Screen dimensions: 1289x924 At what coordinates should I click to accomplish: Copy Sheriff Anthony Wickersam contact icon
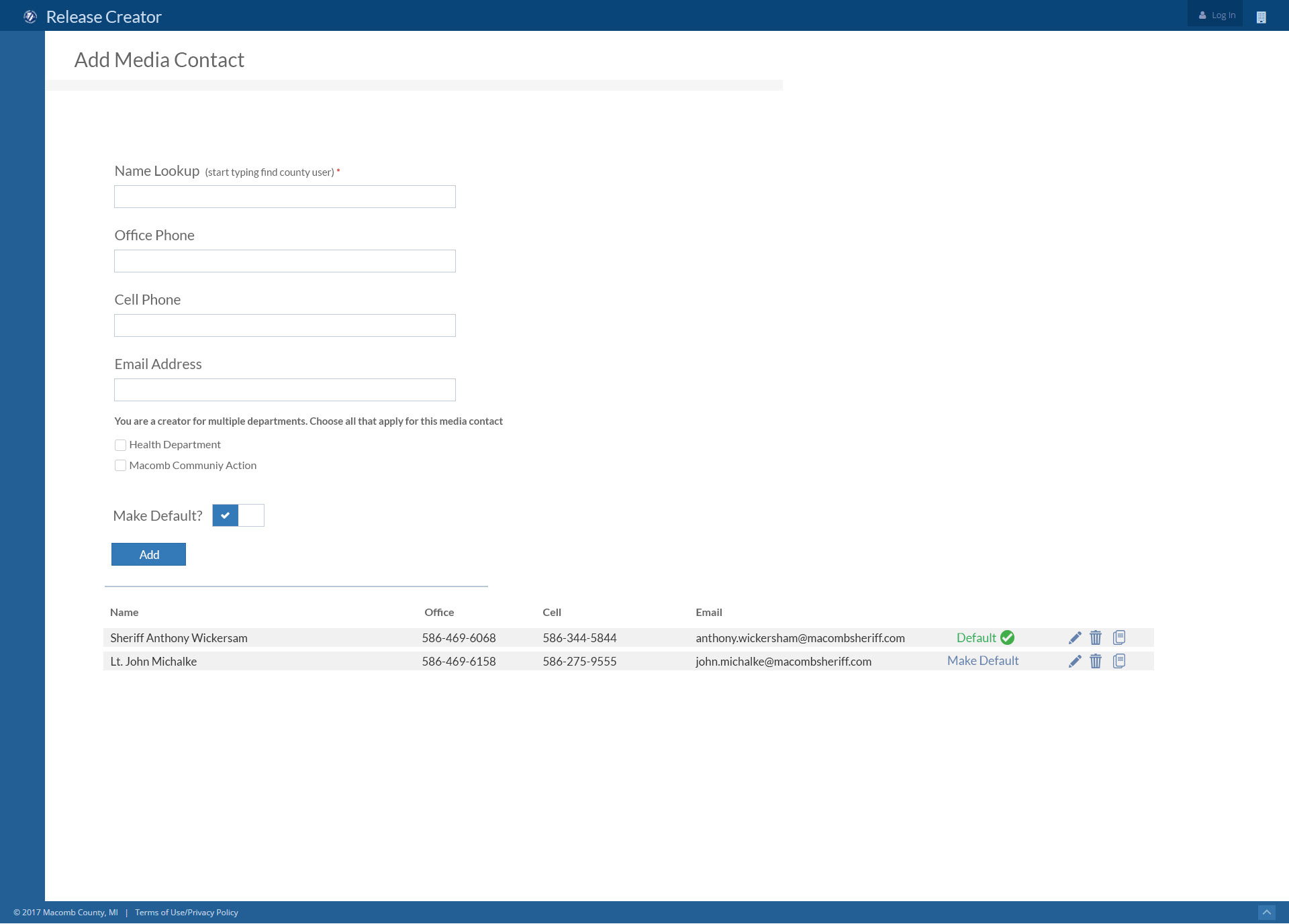coord(1119,637)
